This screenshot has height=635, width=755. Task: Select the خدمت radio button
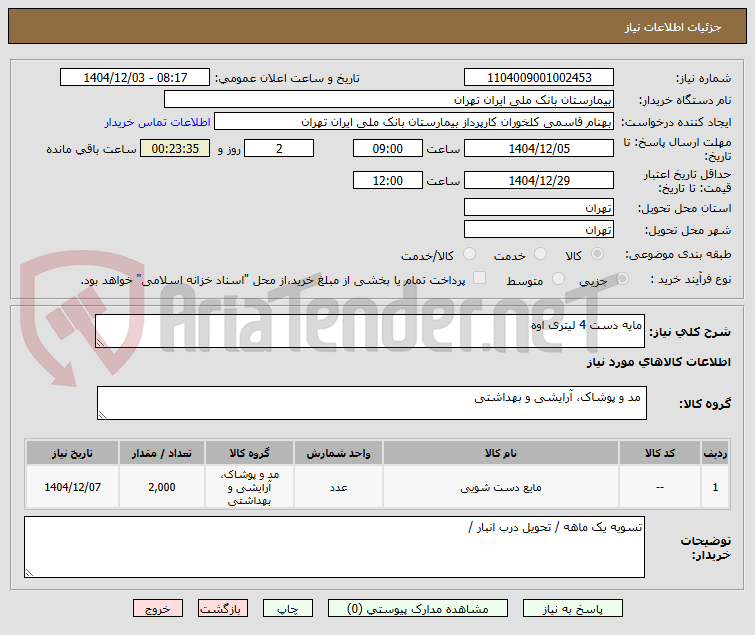click(x=540, y=254)
